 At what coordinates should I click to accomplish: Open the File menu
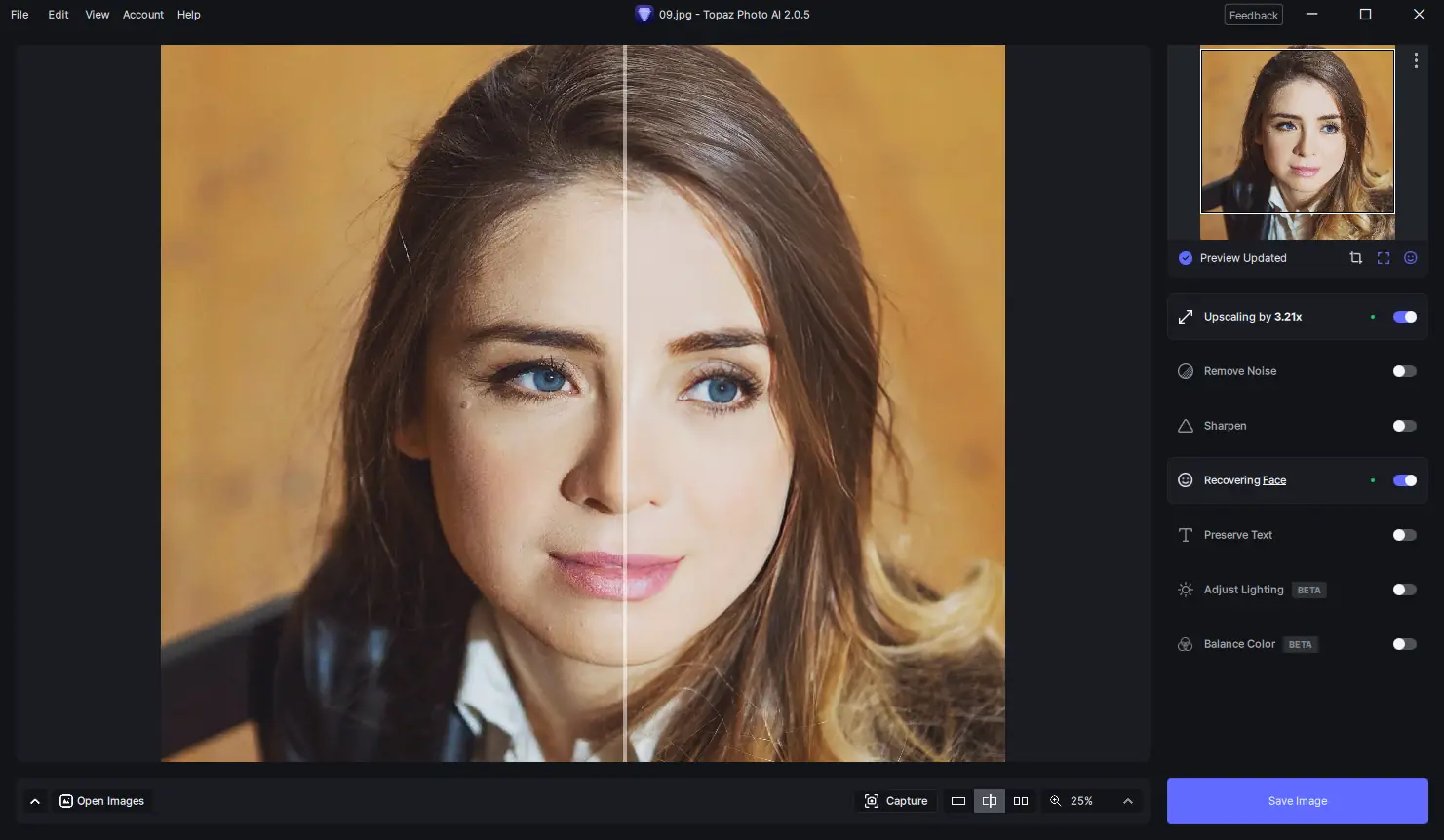coord(19,14)
